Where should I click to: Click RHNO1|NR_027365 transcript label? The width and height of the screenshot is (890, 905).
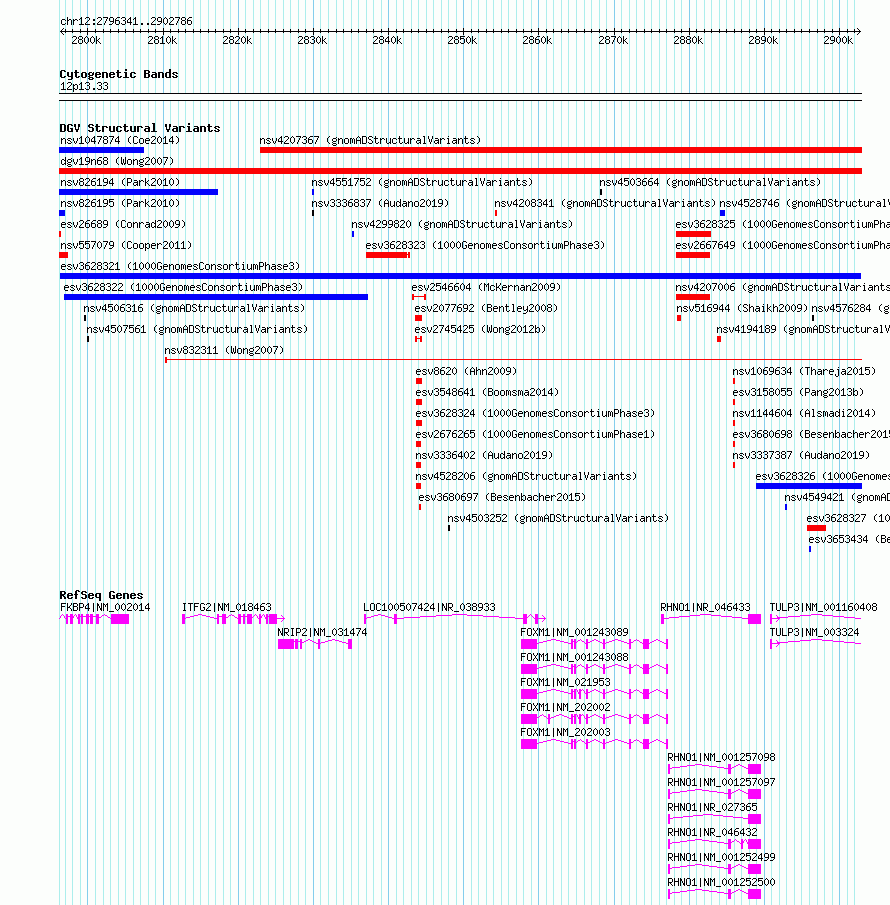pos(712,807)
